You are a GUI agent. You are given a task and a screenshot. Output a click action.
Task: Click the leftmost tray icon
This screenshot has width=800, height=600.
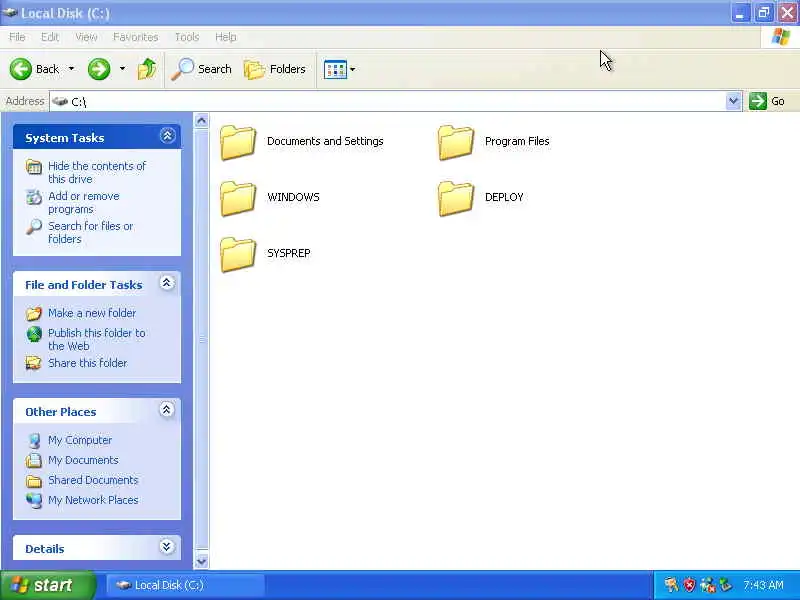671,585
